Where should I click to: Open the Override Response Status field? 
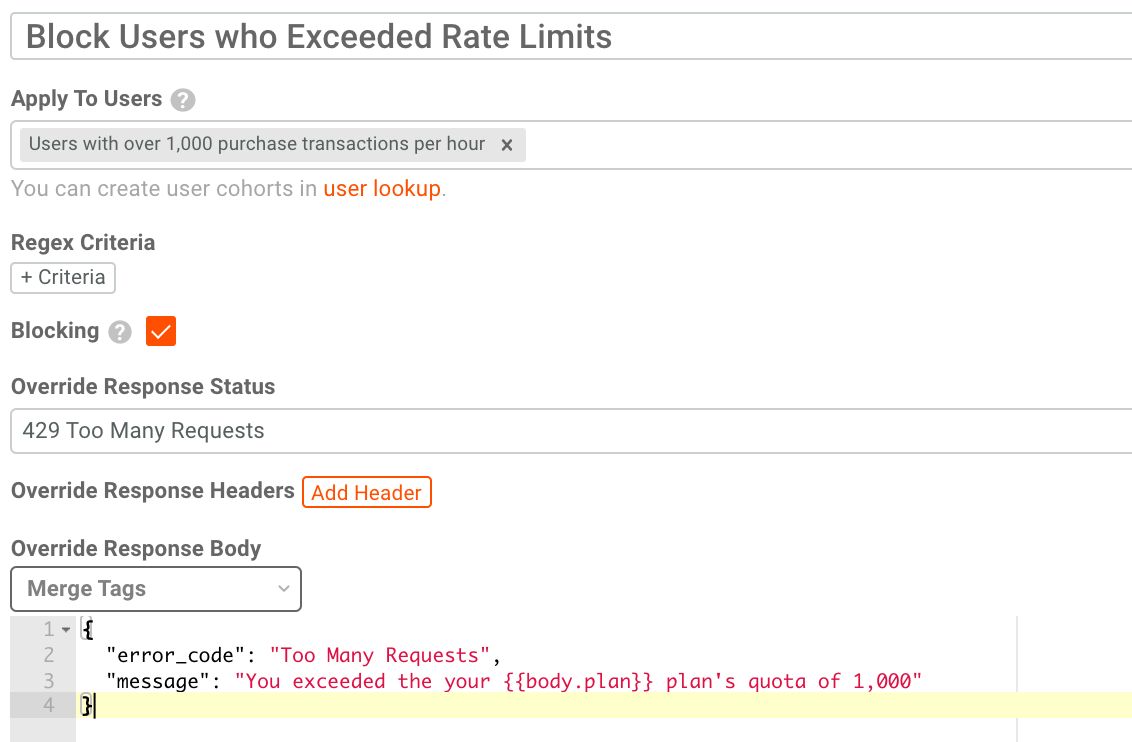(x=571, y=431)
